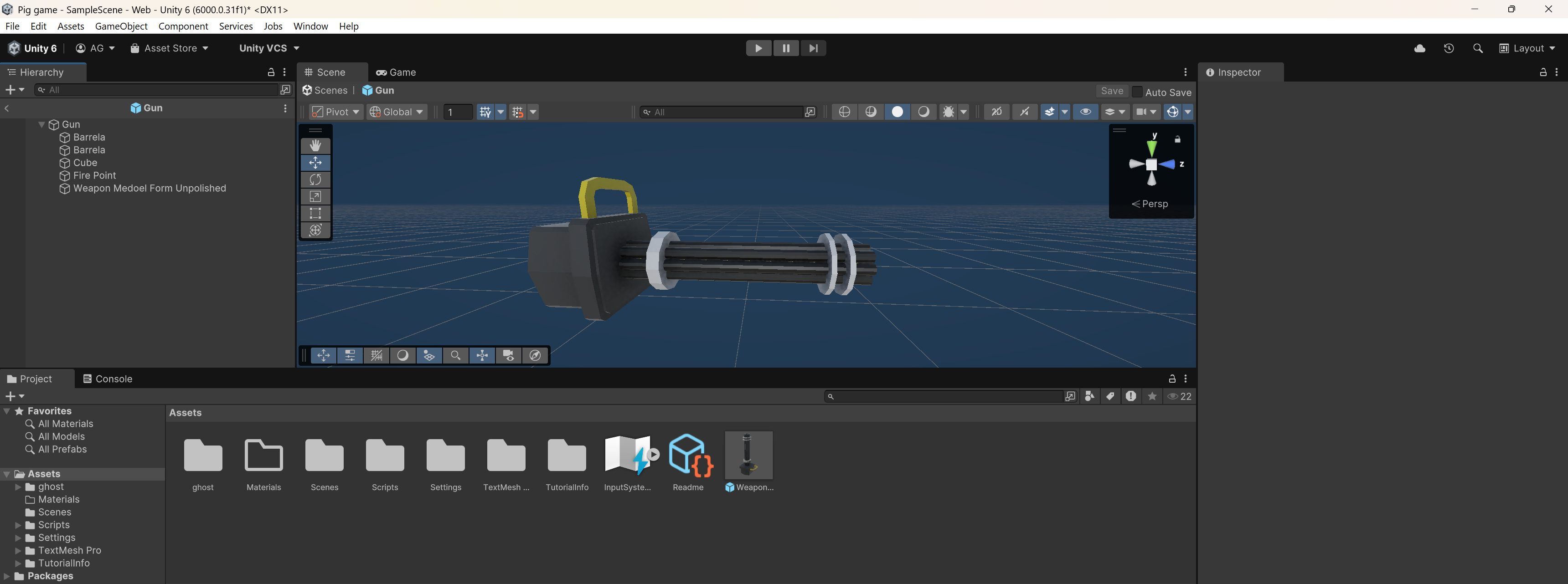Image resolution: width=1568 pixels, height=584 pixels.
Task: Open Unity cloud services icon
Action: (x=1419, y=48)
